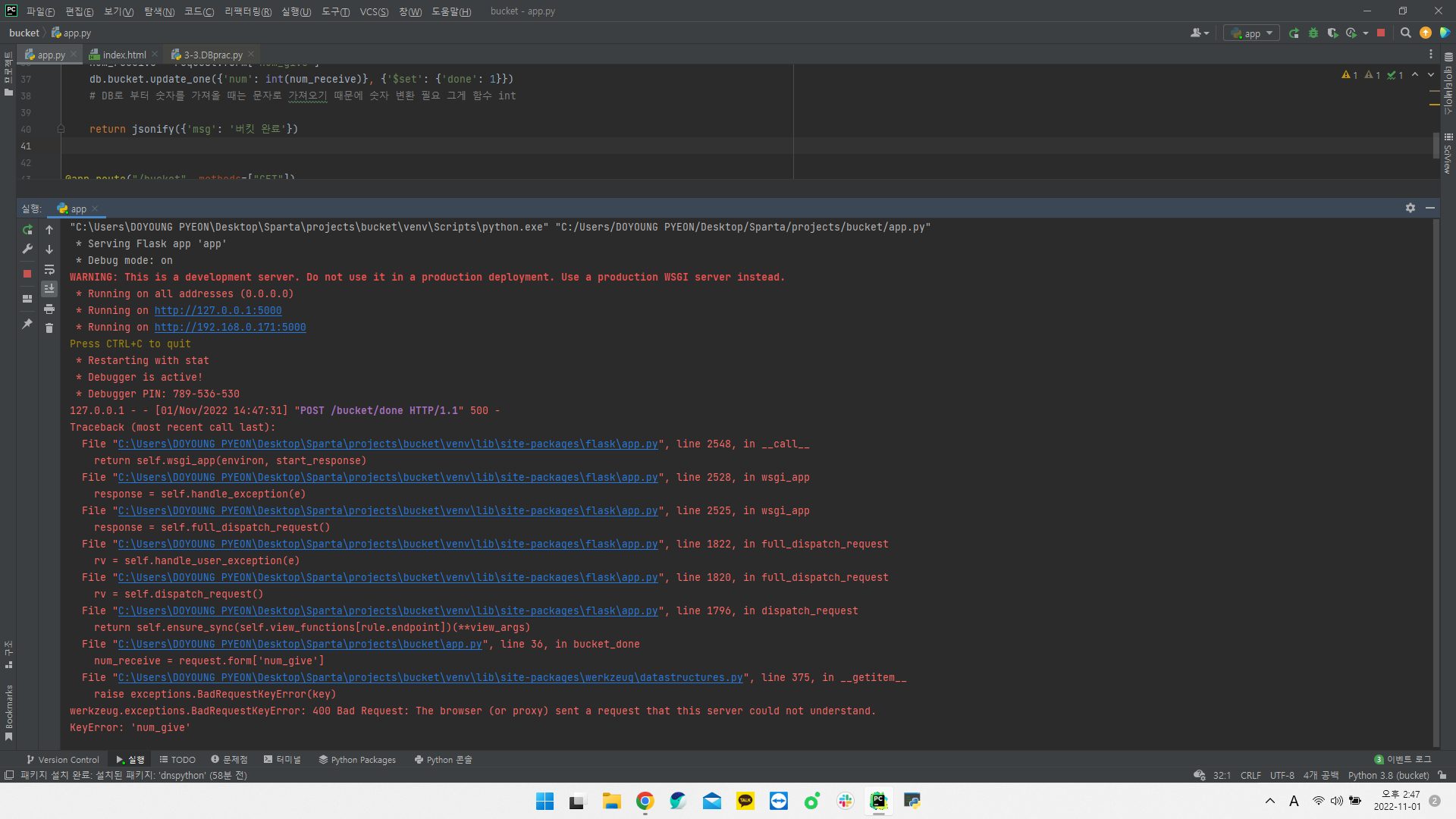This screenshot has height=819, width=1456.
Task: Click the main toolbar Run button
Action: (1294, 33)
